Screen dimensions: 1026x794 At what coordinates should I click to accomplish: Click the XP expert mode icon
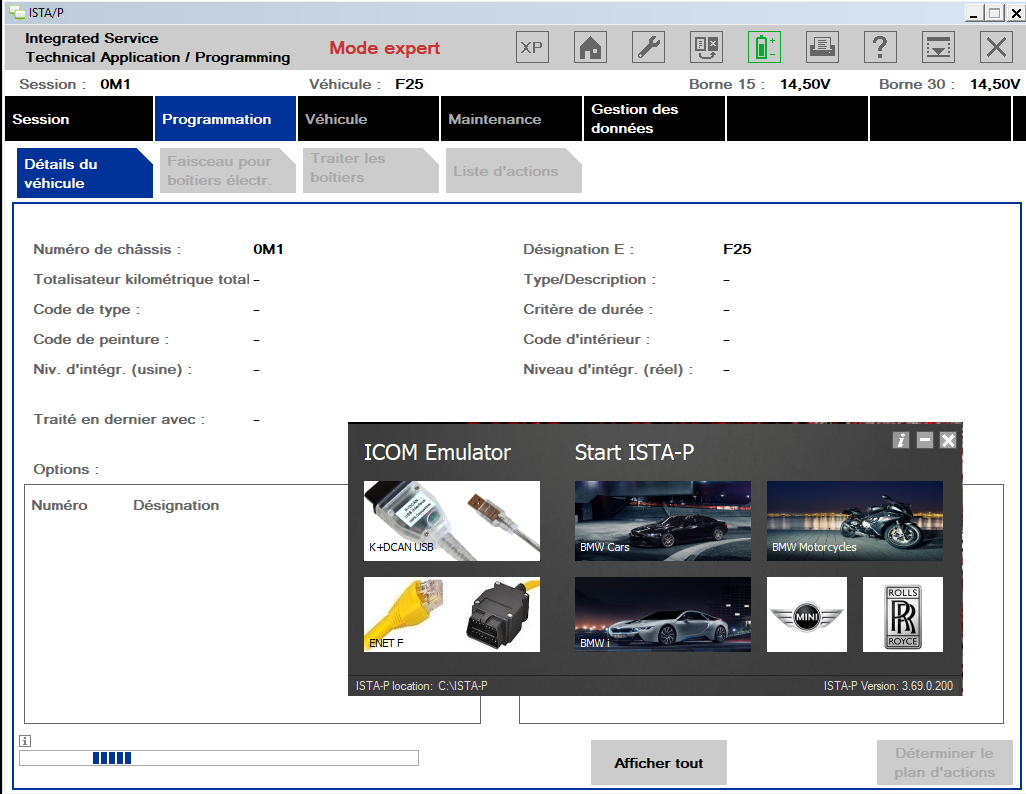pyautogui.click(x=533, y=48)
